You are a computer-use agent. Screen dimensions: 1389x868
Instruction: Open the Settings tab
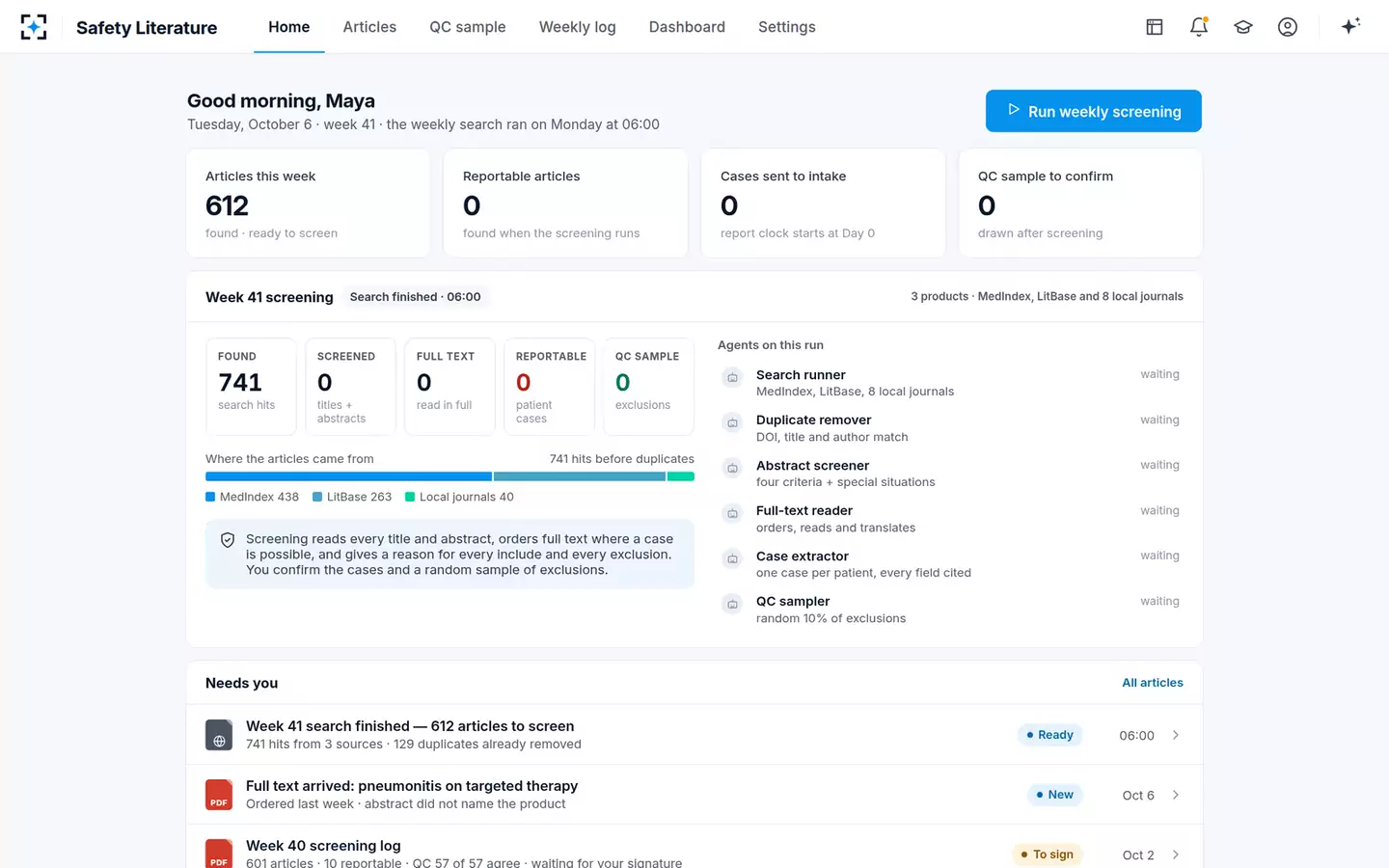787,27
